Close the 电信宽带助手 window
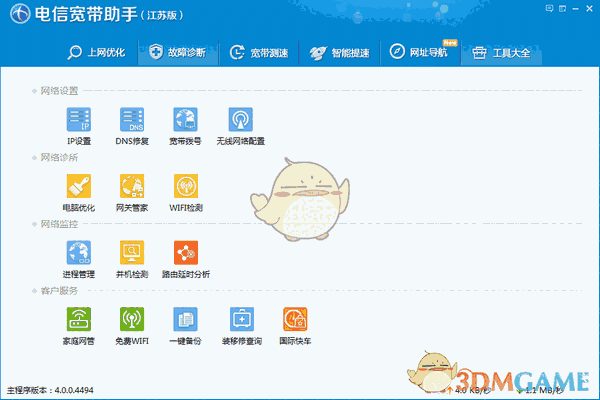 pyautogui.click(x=589, y=8)
